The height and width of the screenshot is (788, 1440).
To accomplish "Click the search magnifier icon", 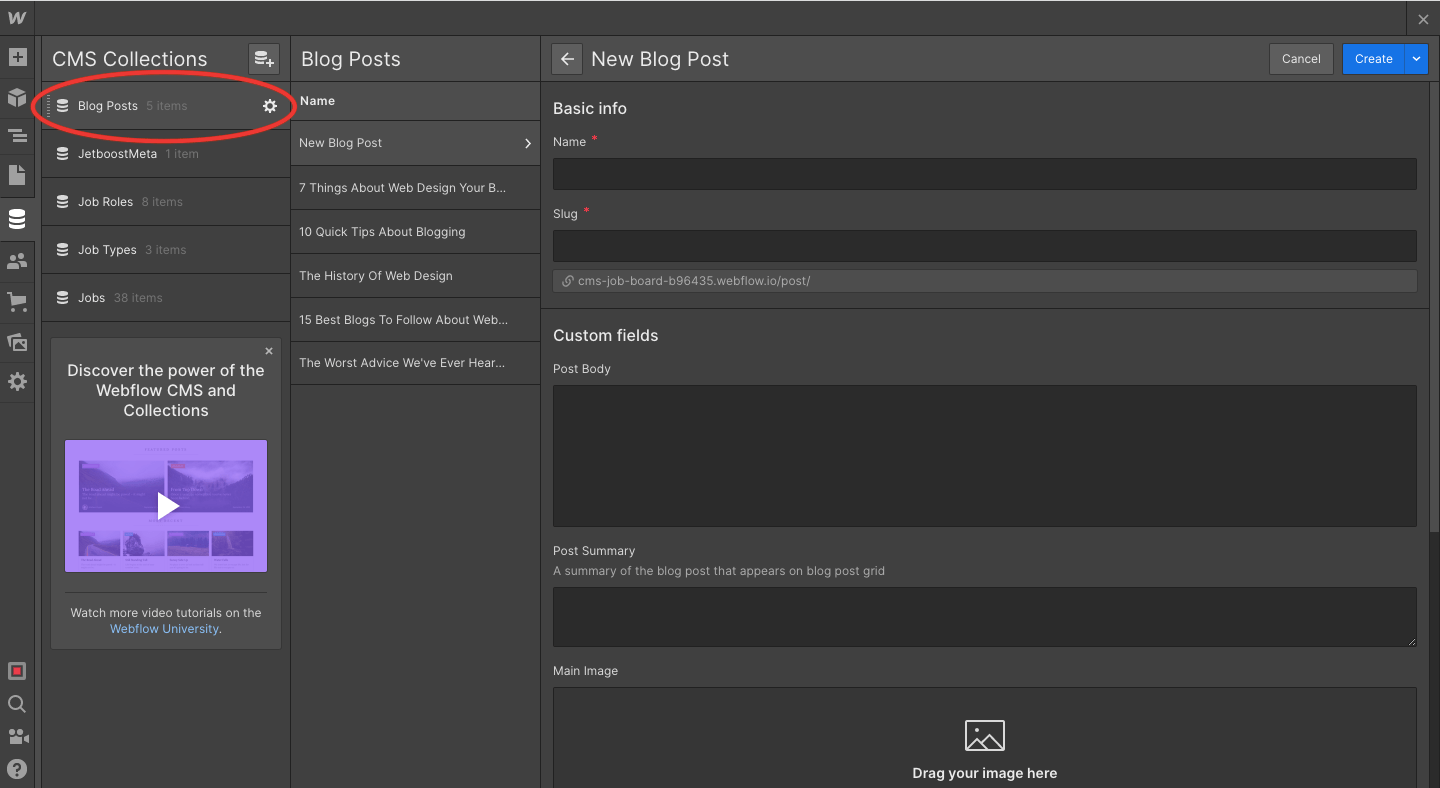I will click(17, 704).
